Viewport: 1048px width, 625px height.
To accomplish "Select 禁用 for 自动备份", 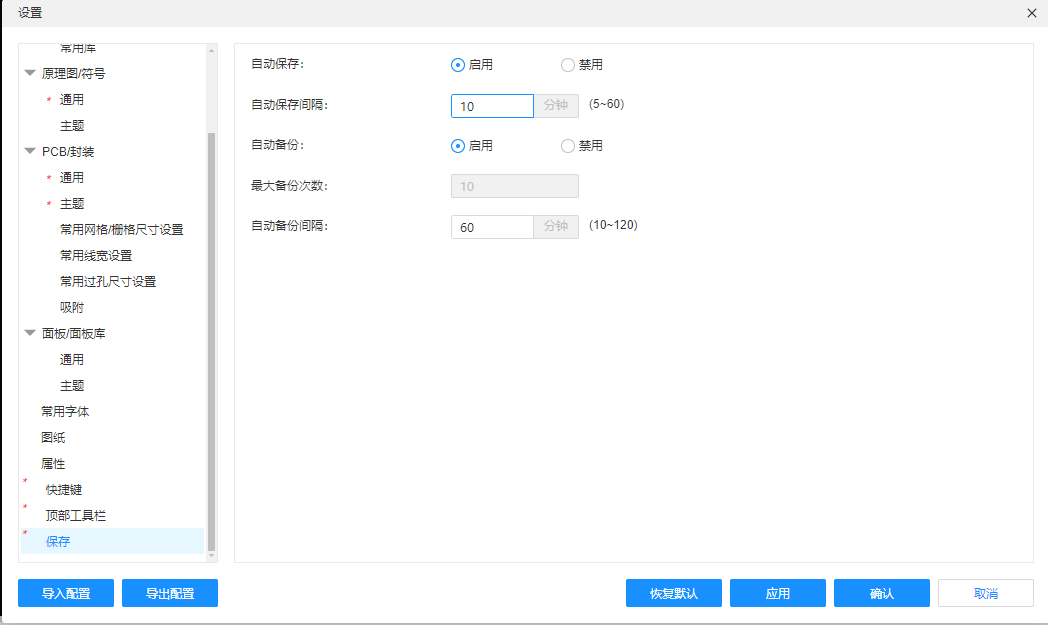I will pos(568,146).
